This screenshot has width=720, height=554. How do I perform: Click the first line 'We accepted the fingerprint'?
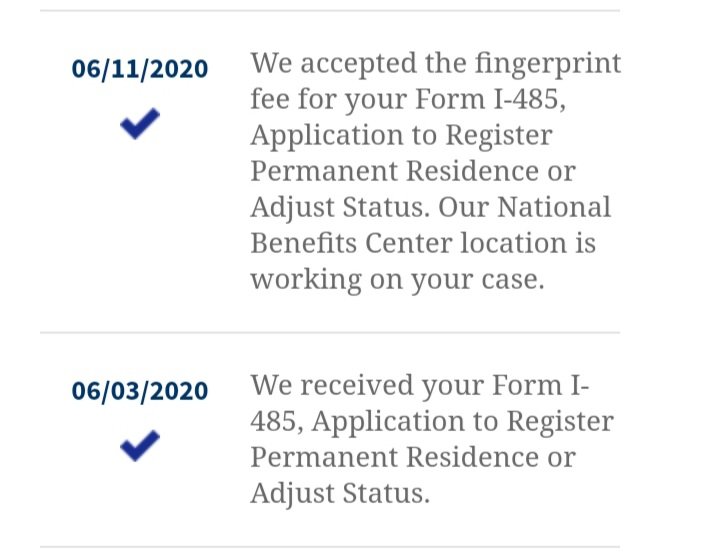pyautogui.click(x=436, y=63)
